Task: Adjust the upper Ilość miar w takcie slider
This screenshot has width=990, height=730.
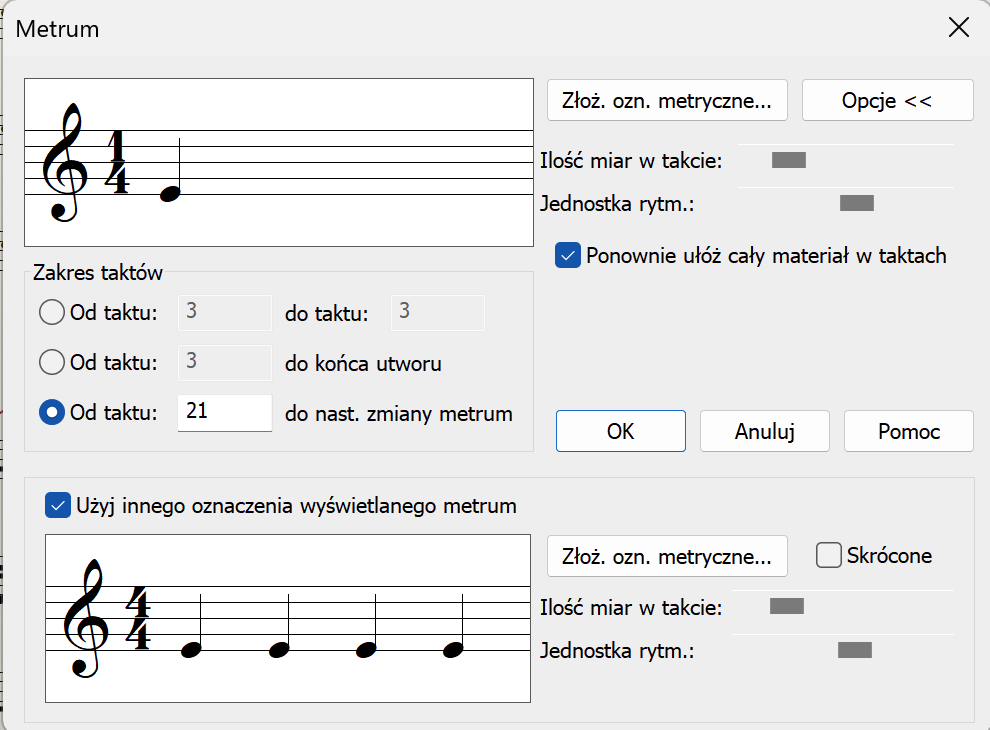Action: [x=789, y=160]
